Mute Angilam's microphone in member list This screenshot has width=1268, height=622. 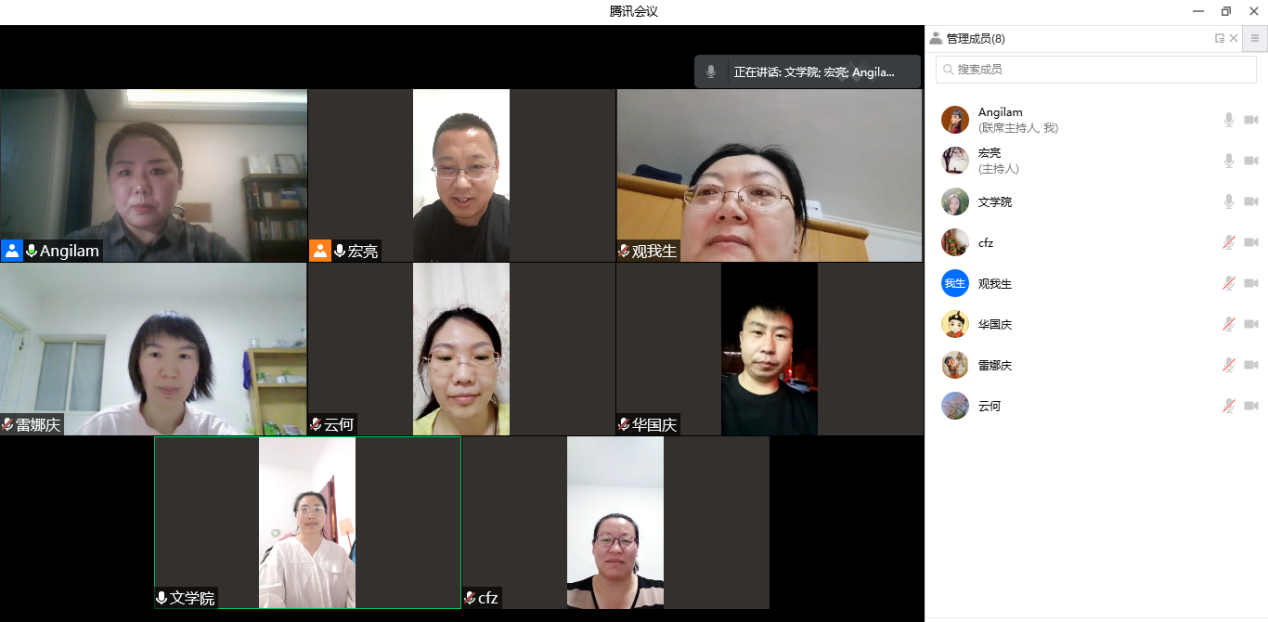1229,120
